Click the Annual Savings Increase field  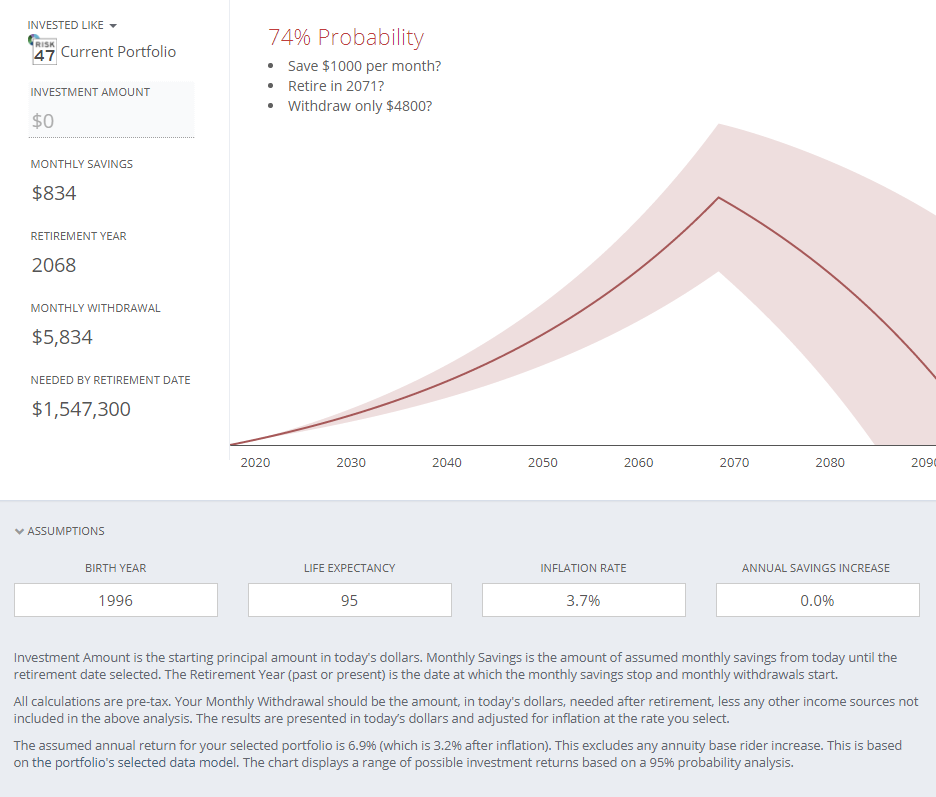tap(817, 600)
